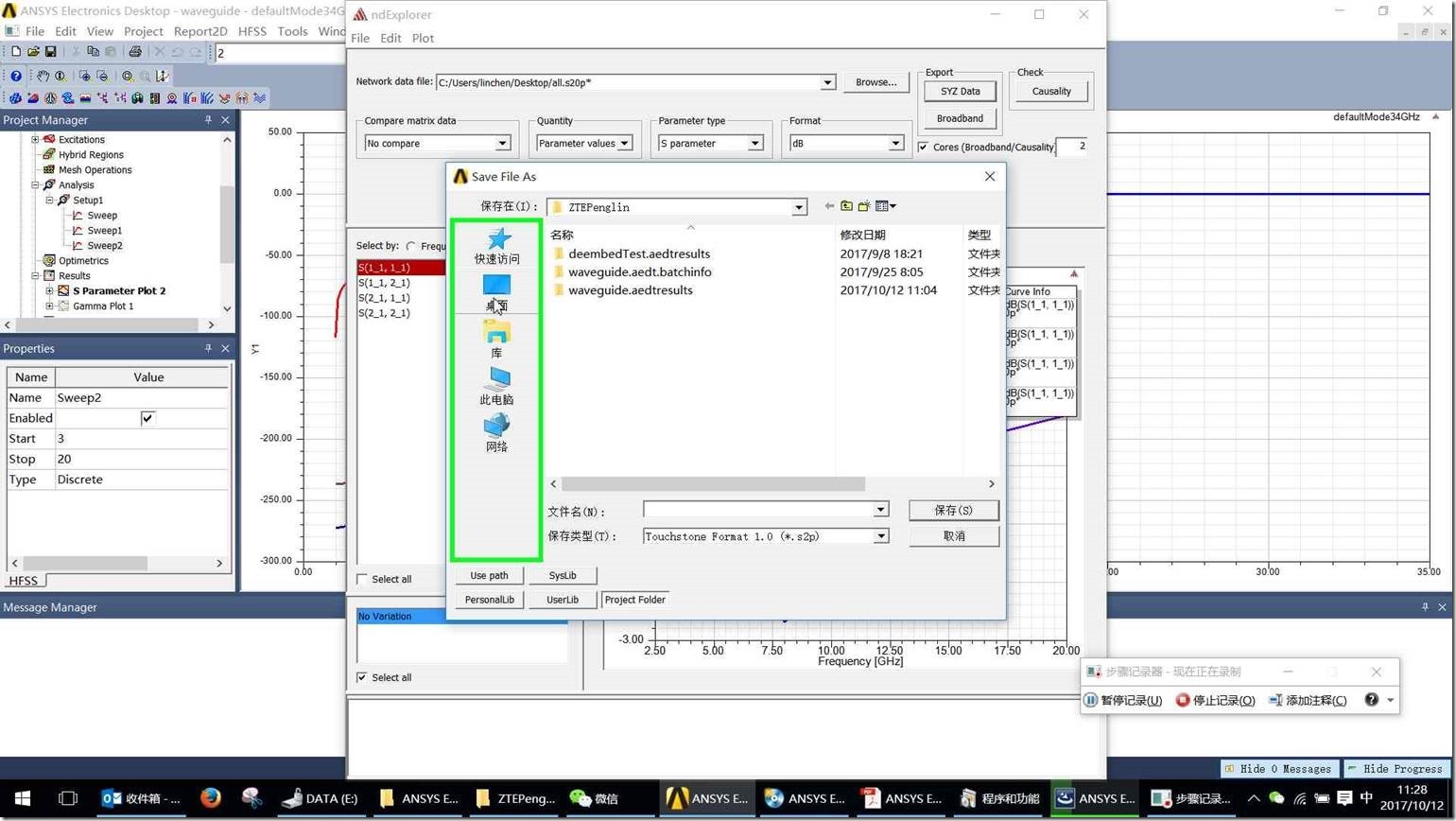Open the Quantity dropdown
Image resolution: width=1456 pixels, height=821 pixels.
(x=624, y=143)
